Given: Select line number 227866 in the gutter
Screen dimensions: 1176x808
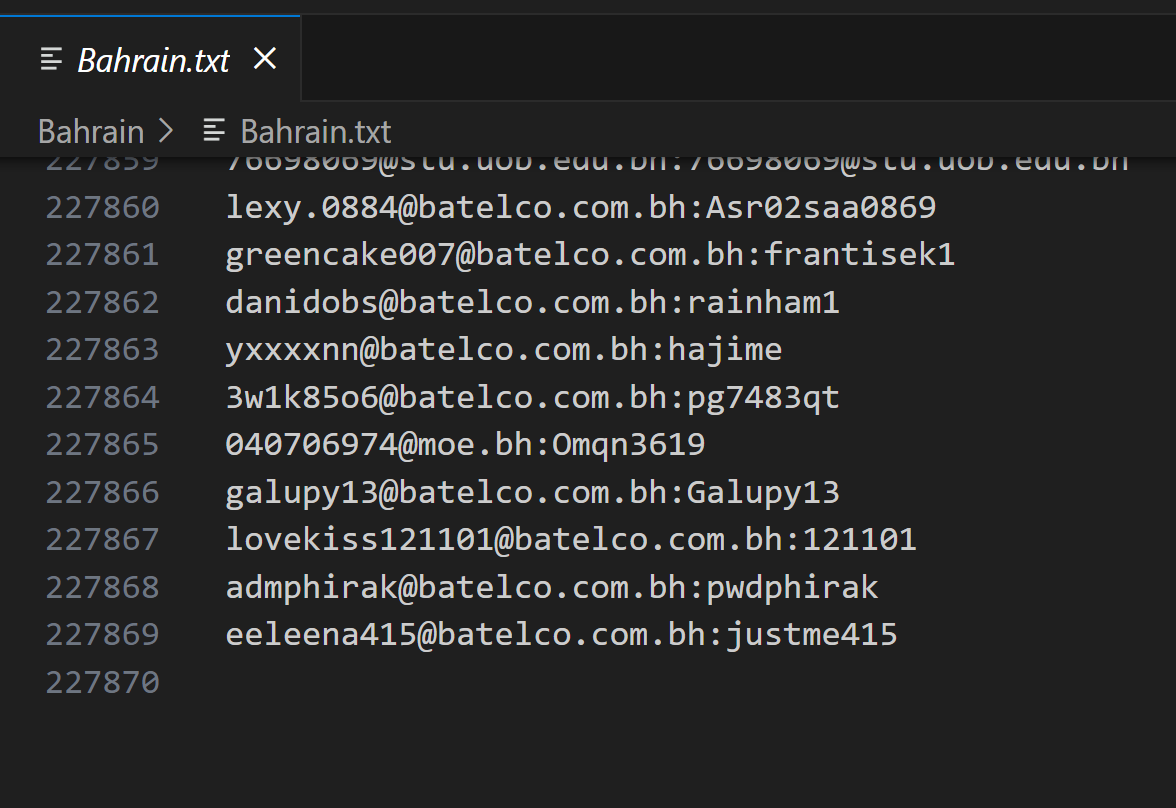Looking at the screenshot, I should tap(103, 493).
